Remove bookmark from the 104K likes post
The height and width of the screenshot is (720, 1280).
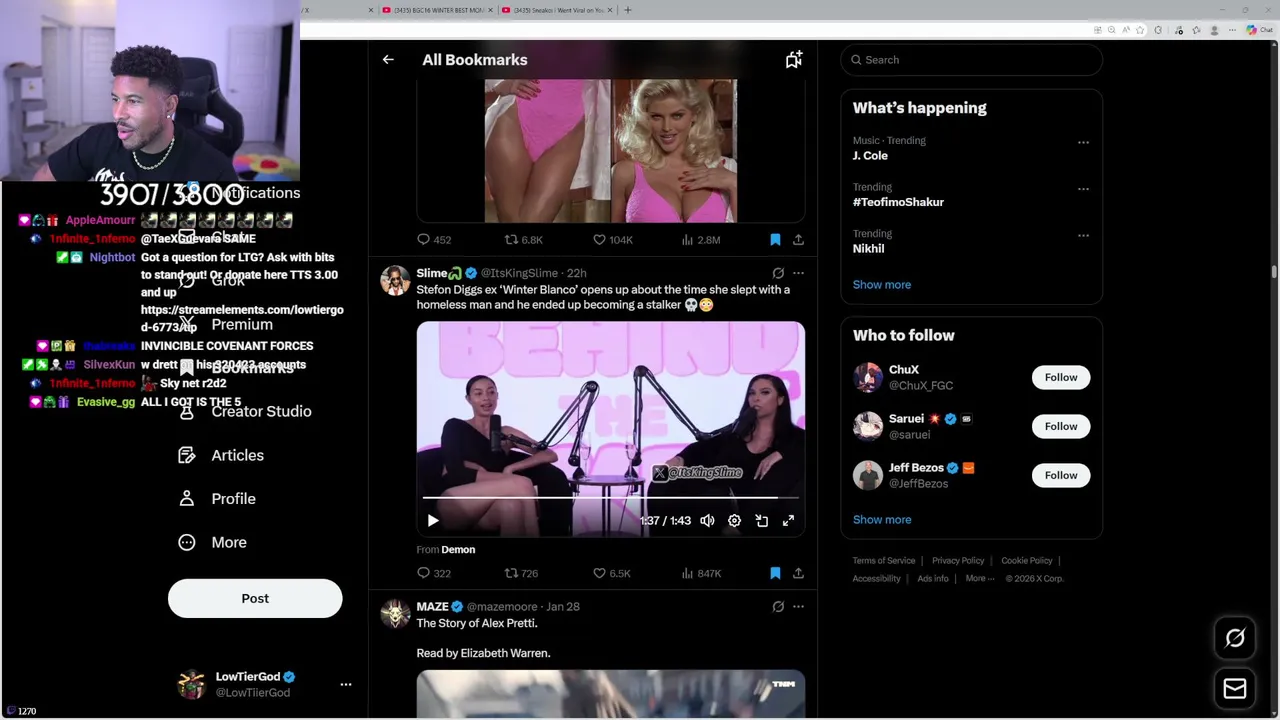(x=775, y=240)
